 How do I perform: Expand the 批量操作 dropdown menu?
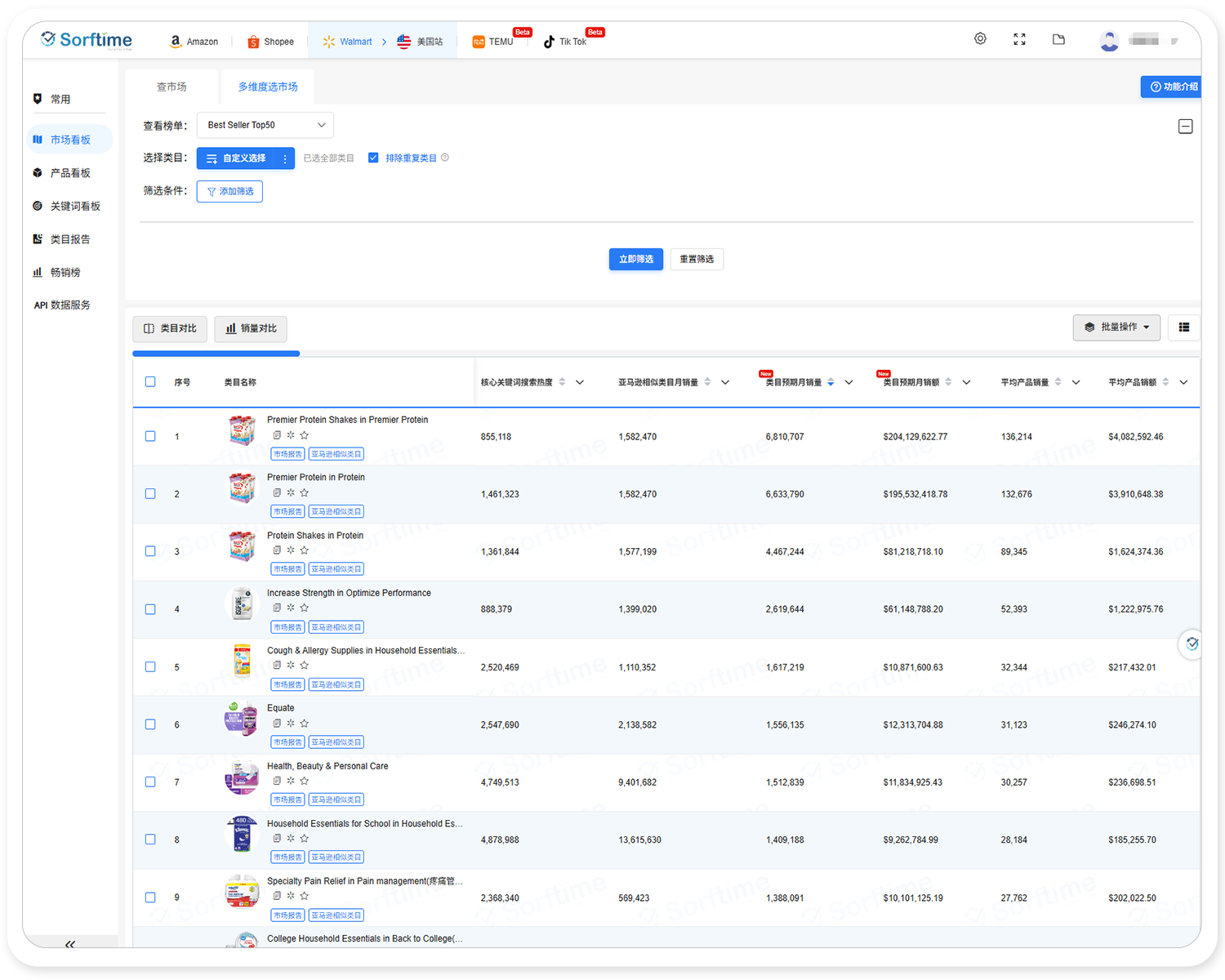[1116, 327]
